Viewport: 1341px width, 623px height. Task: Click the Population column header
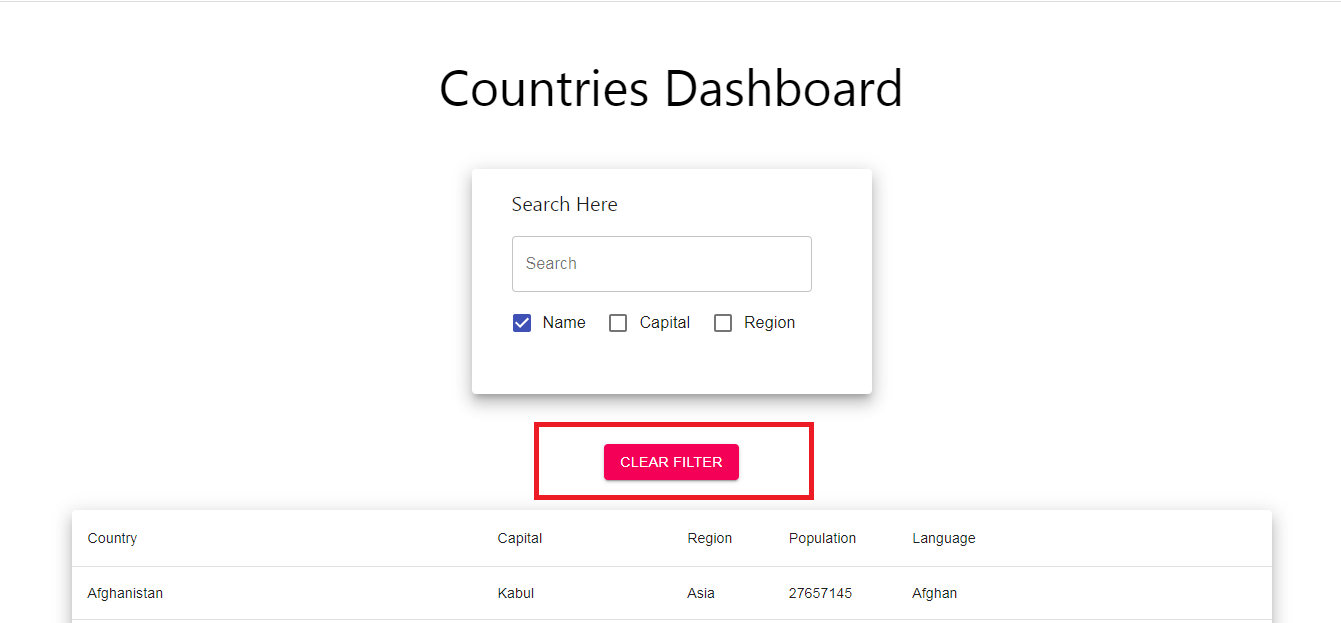[822, 538]
